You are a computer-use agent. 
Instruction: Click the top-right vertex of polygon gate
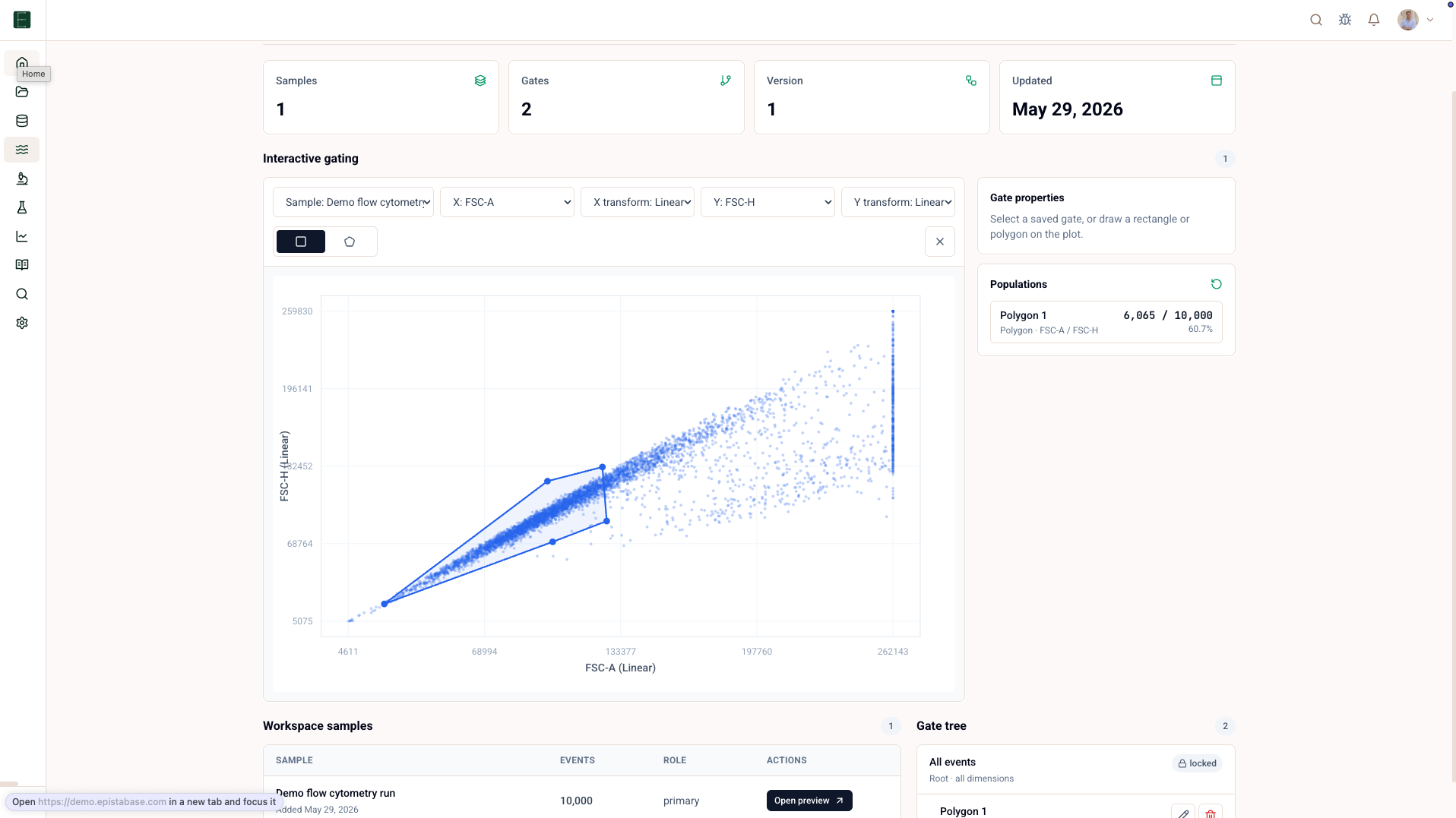coord(602,467)
